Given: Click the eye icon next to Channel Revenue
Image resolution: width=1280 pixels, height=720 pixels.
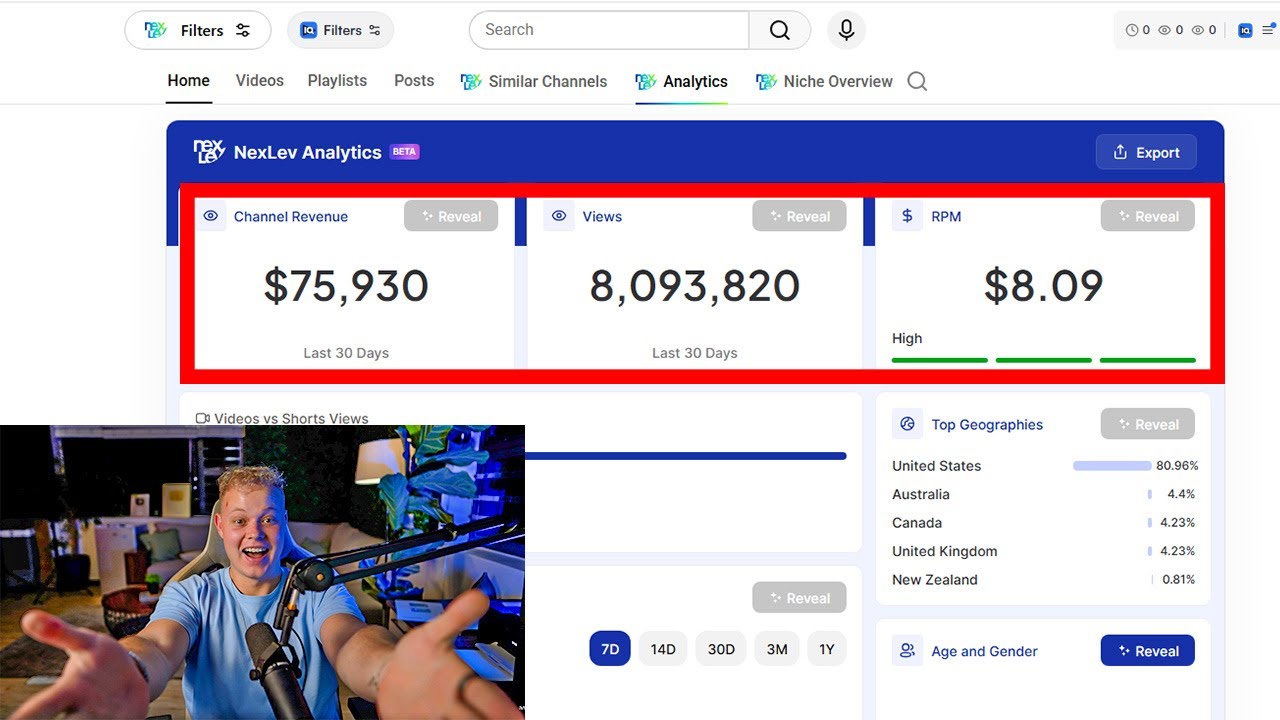Looking at the screenshot, I should pos(211,216).
